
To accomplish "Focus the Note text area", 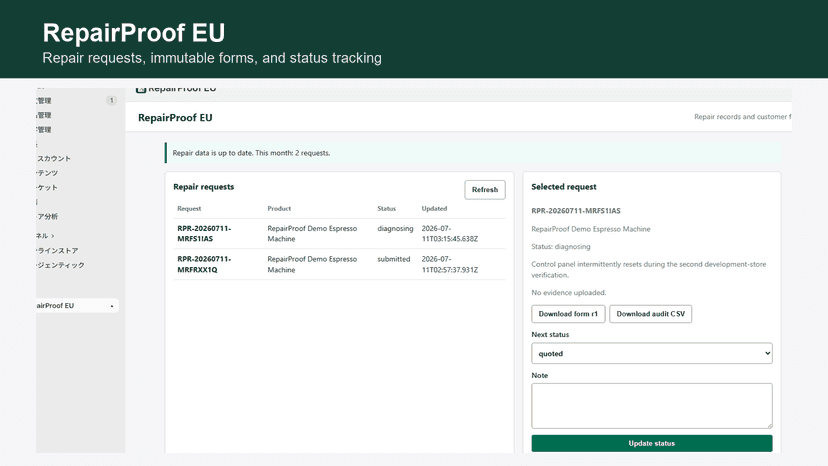I will click(652, 406).
